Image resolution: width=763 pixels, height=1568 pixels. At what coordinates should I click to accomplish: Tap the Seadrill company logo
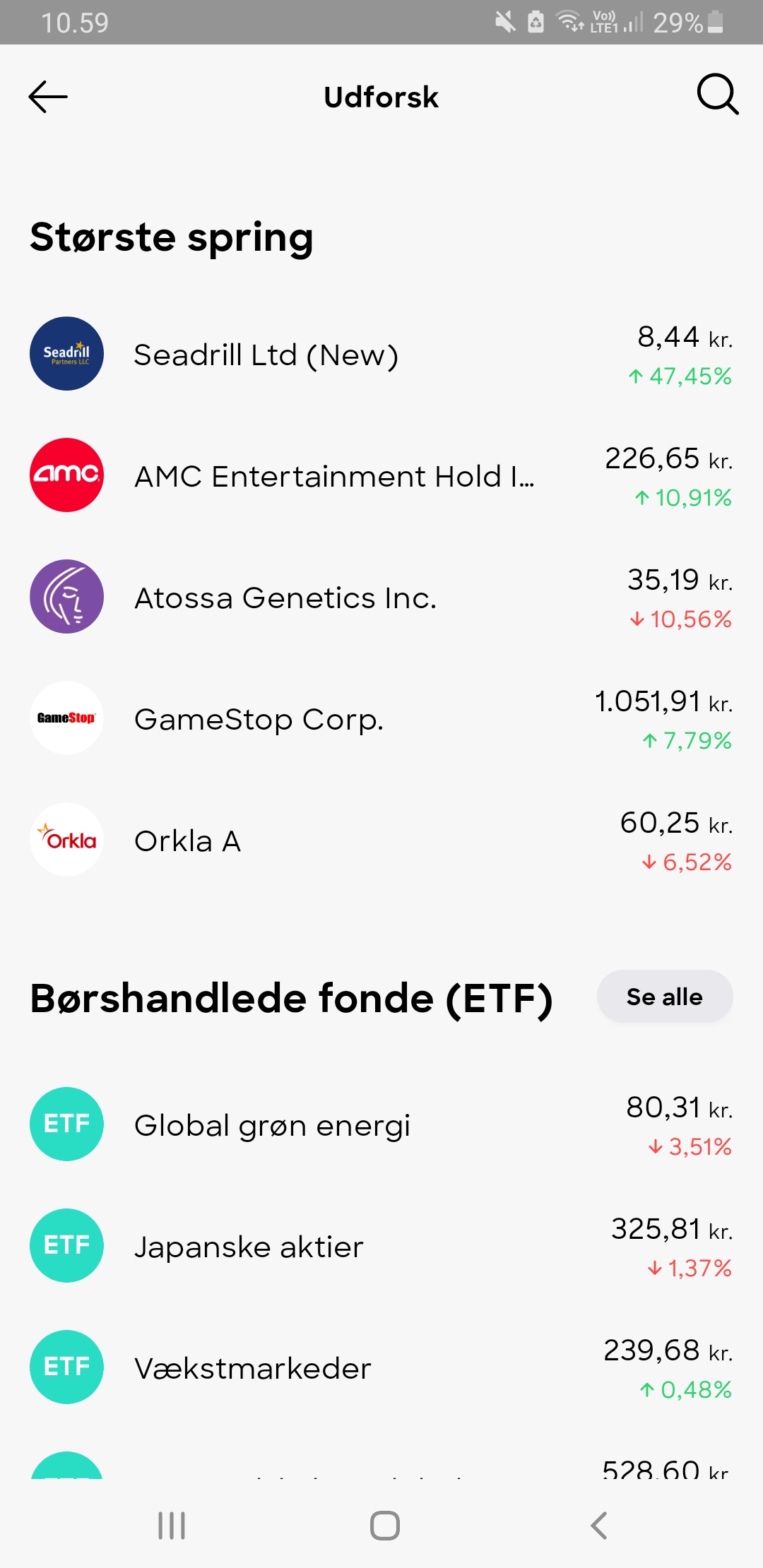(x=66, y=354)
